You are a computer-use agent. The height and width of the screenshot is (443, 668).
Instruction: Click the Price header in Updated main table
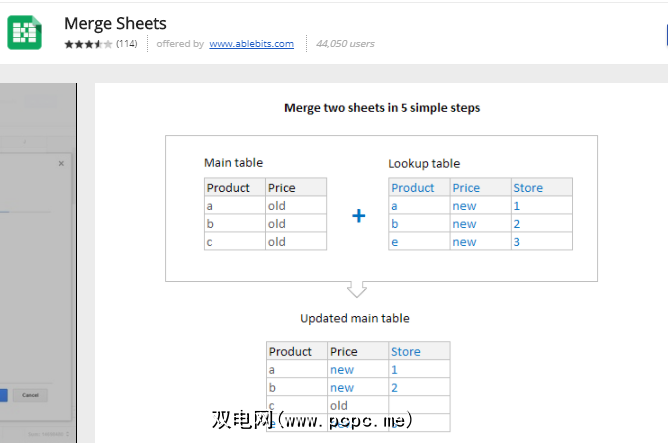click(x=343, y=352)
